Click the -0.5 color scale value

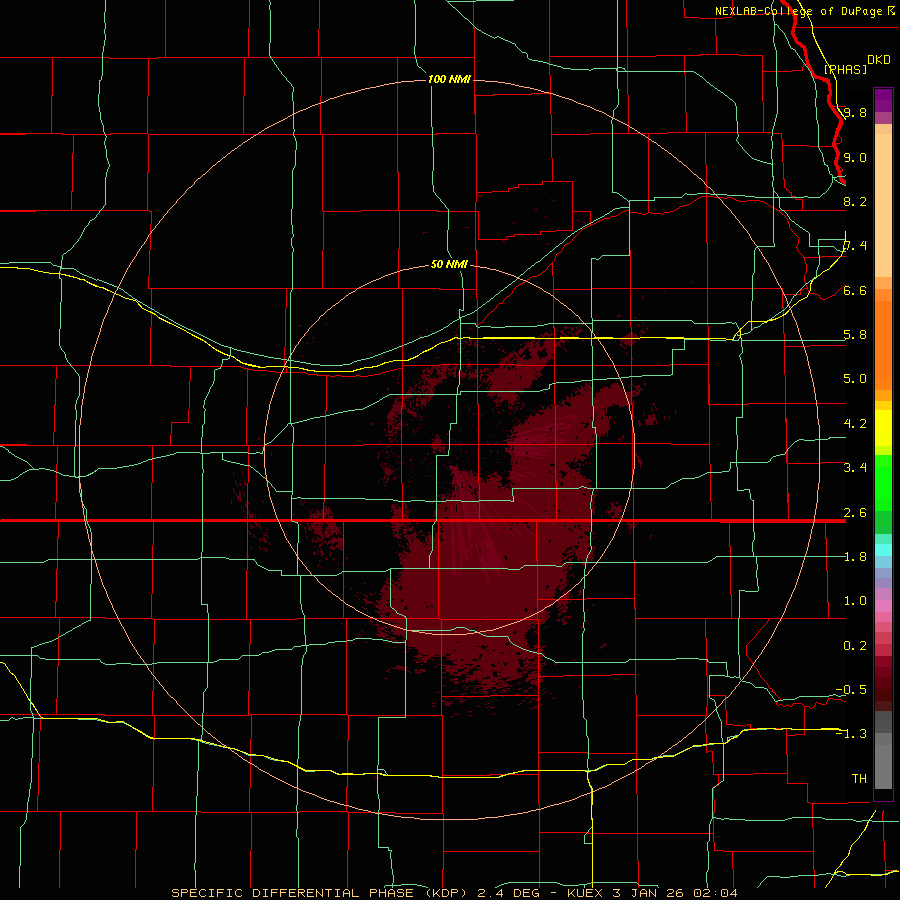[x=851, y=690]
